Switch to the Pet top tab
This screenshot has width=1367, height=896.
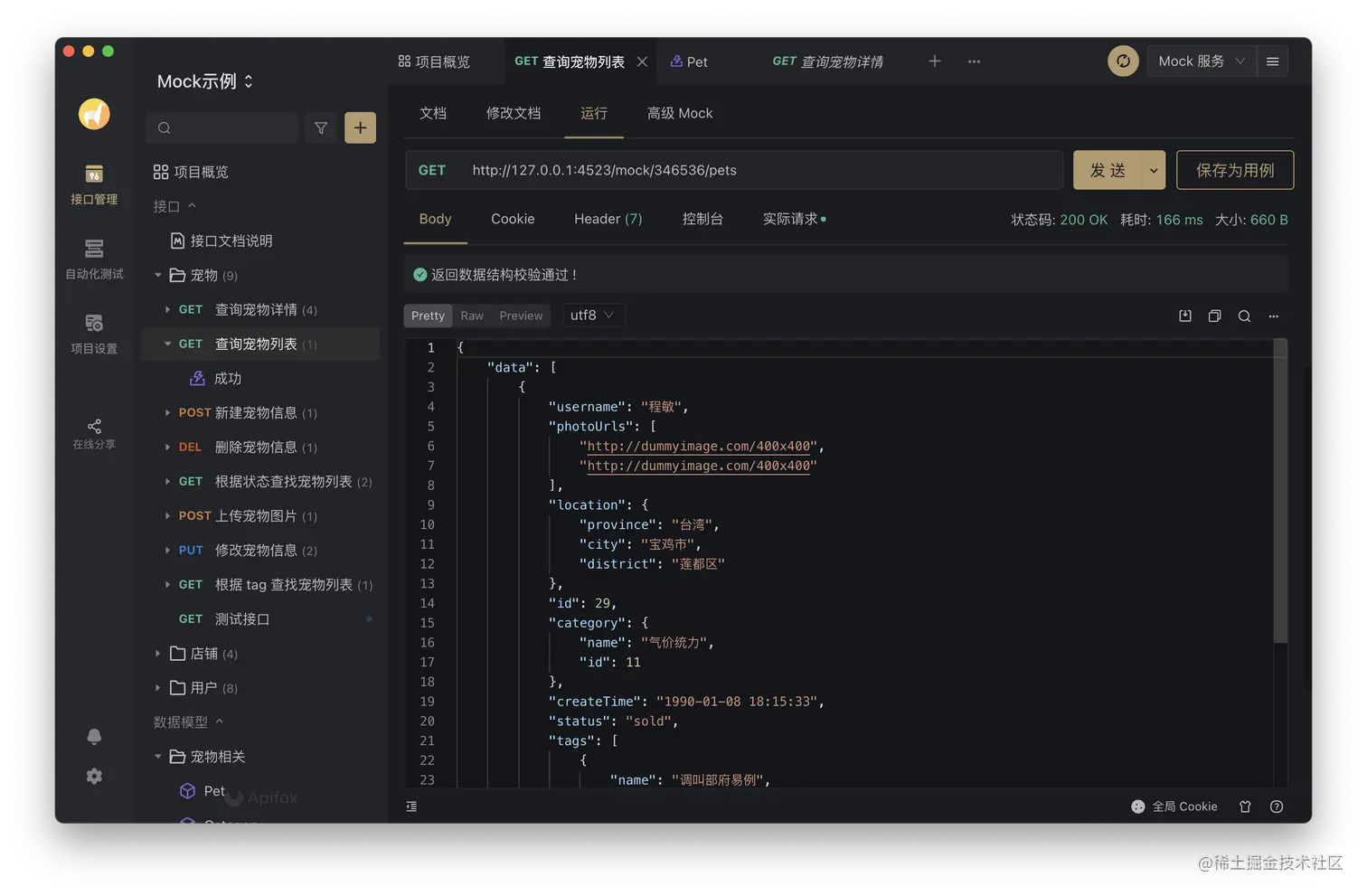(689, 61)
